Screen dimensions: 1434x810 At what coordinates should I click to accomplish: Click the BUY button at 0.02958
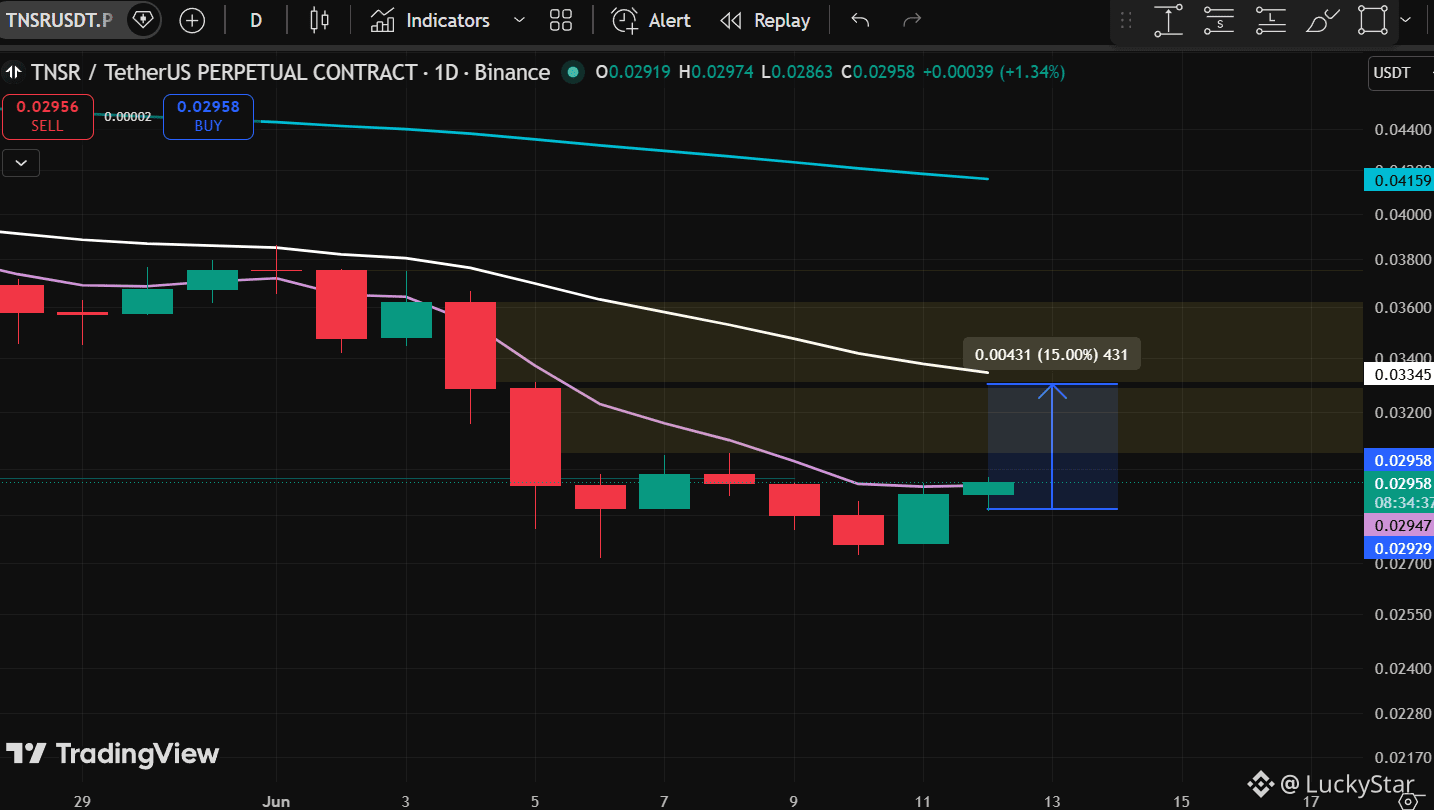tap(208, 116)
